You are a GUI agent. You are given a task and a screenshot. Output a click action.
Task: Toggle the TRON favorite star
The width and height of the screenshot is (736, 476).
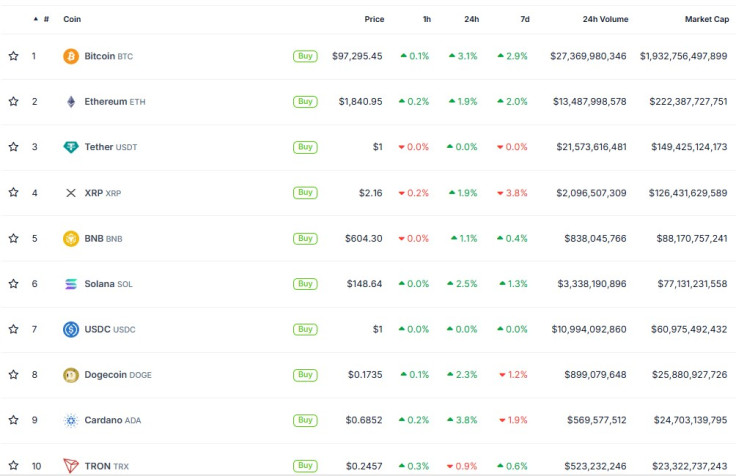coord(14,466)
